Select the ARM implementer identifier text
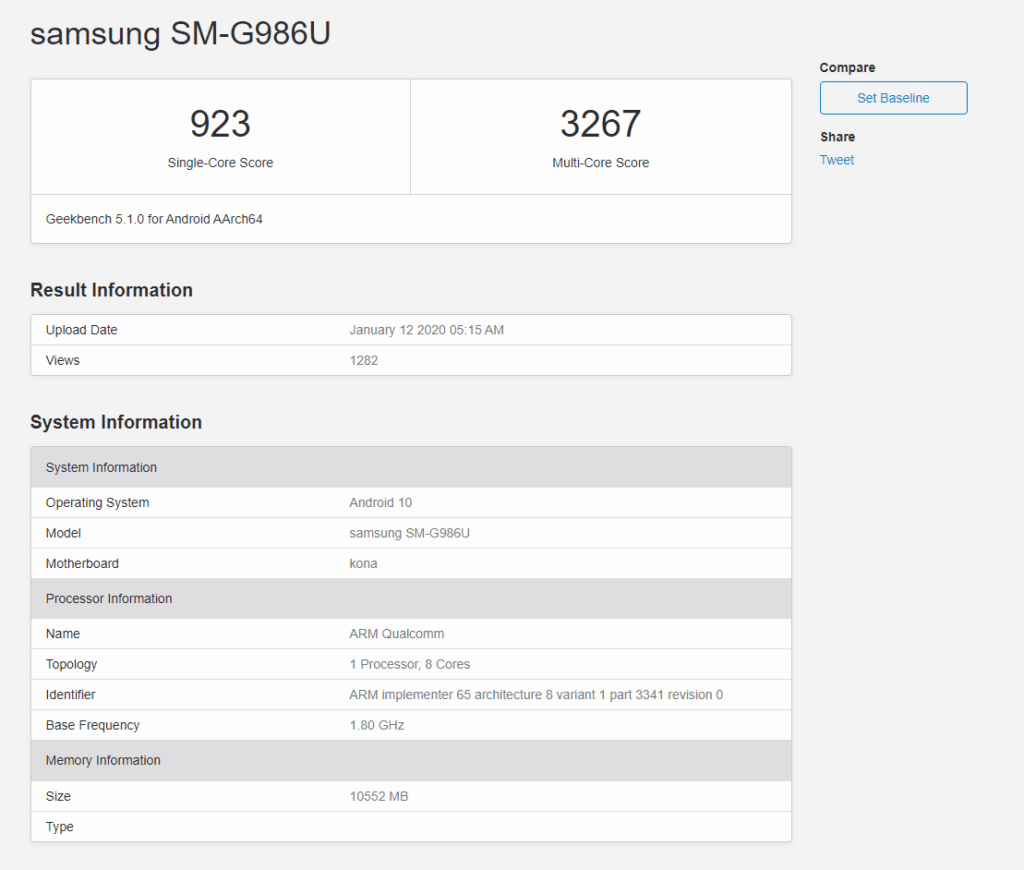The image size is (1024, 870). point(535,695)
